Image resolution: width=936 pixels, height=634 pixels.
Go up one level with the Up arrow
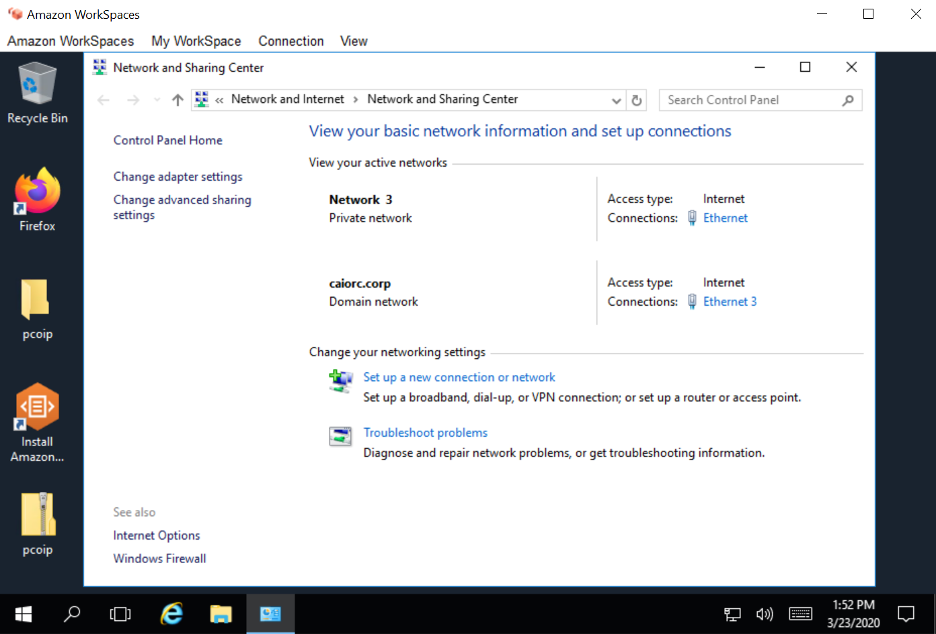177,100
